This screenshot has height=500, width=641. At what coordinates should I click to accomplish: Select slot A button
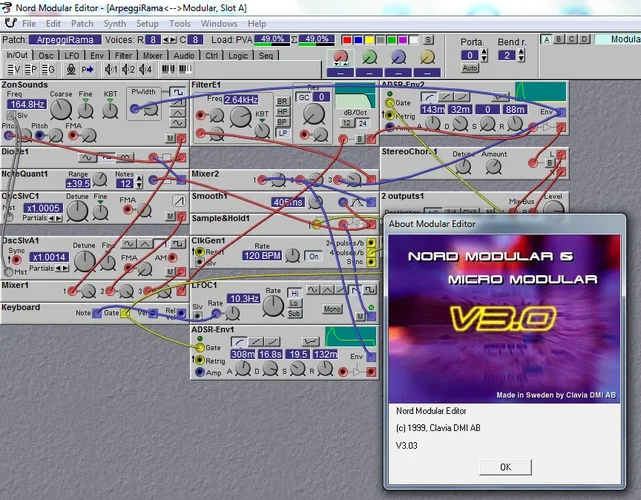[x=547, y=39]
